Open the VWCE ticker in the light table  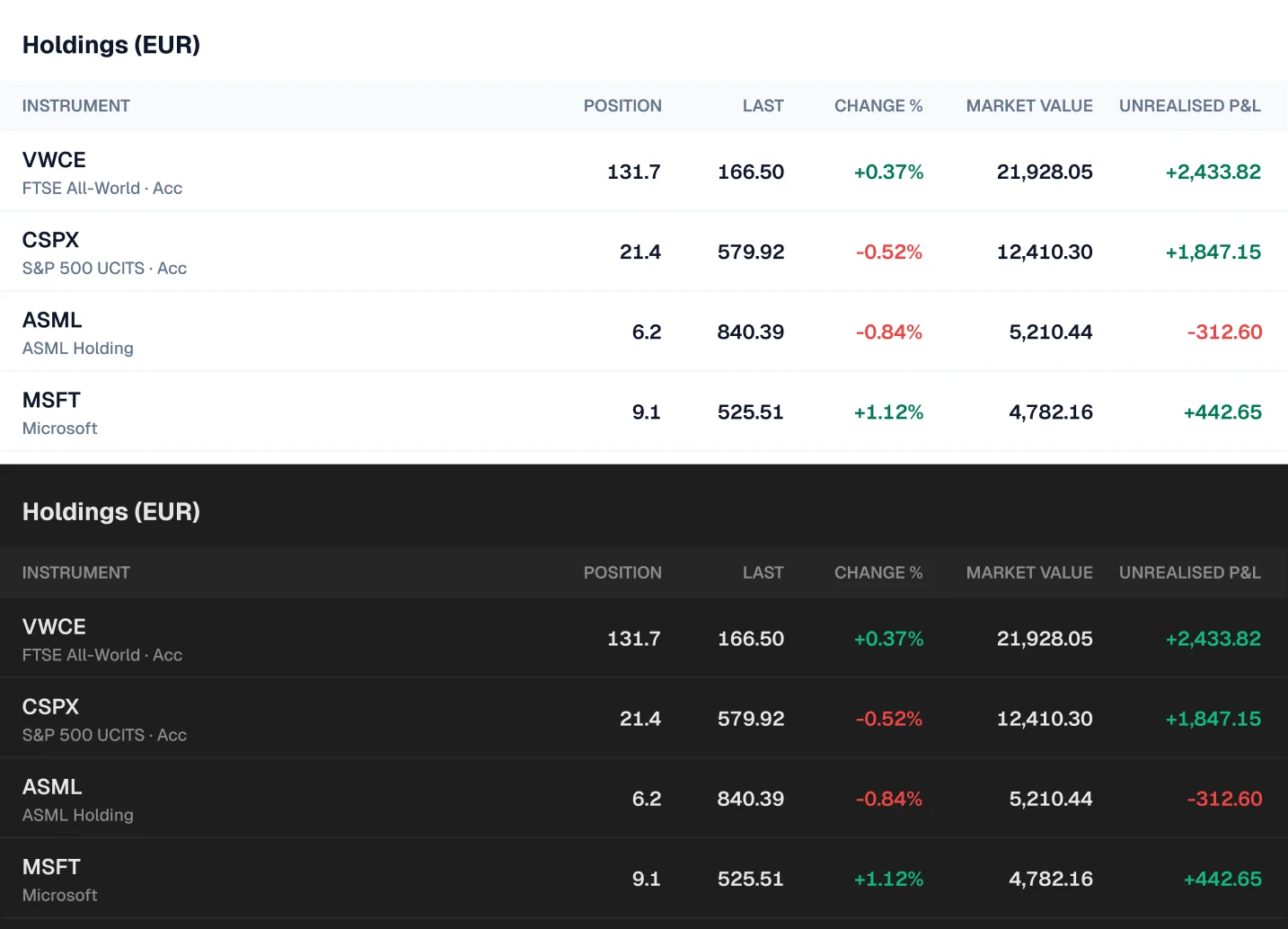click(x=54, y=160)
